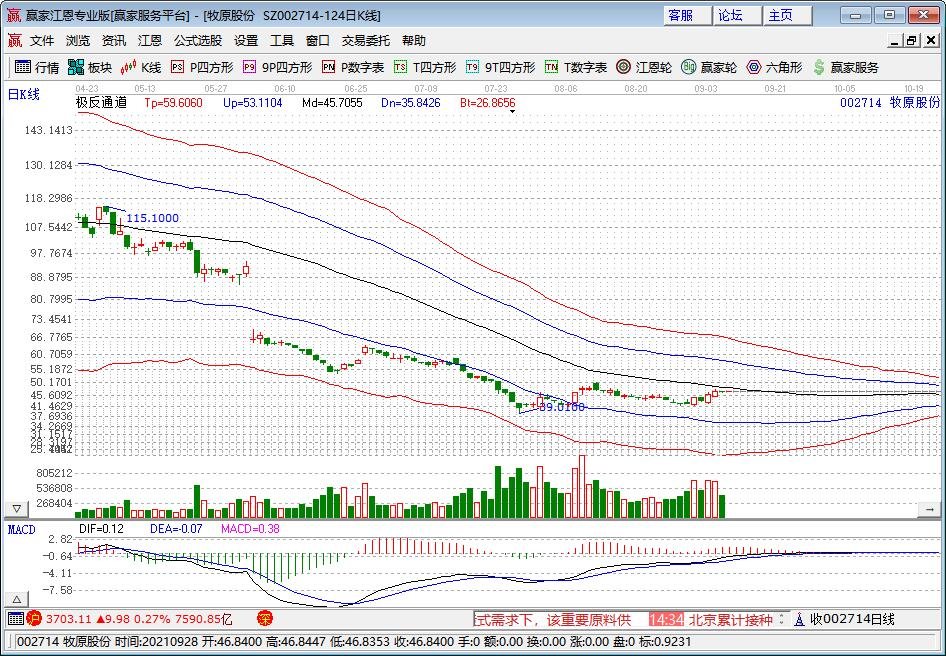Open the 六角形 hexagon tool

[x=774, y=67]
